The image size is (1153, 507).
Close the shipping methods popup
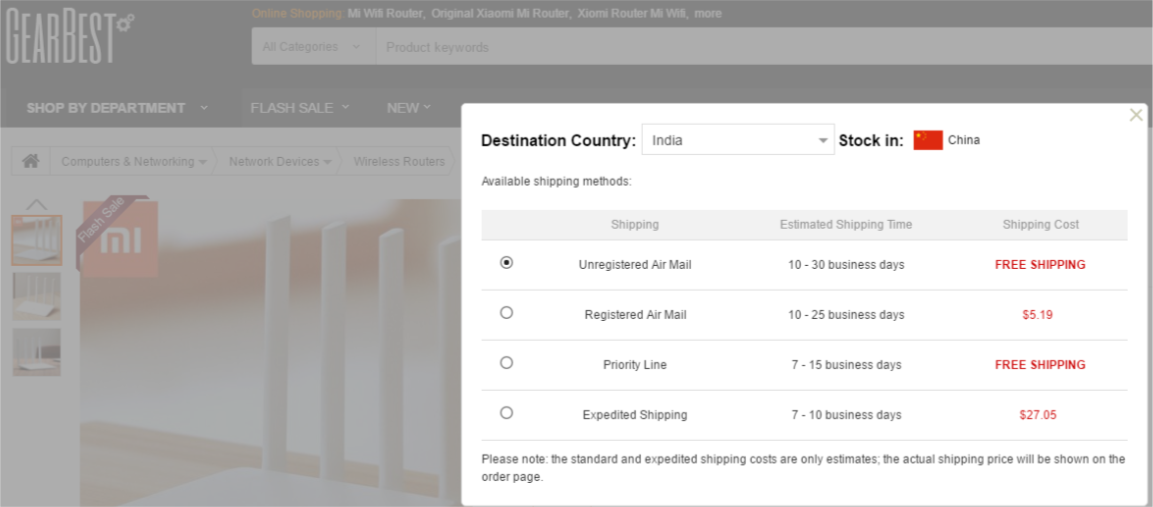pyautogui.click(x=1135, y=115)
